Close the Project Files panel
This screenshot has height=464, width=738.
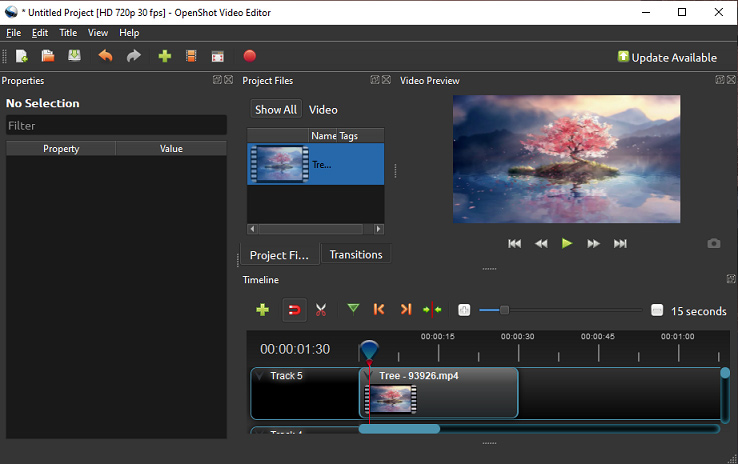click(386, 80)
